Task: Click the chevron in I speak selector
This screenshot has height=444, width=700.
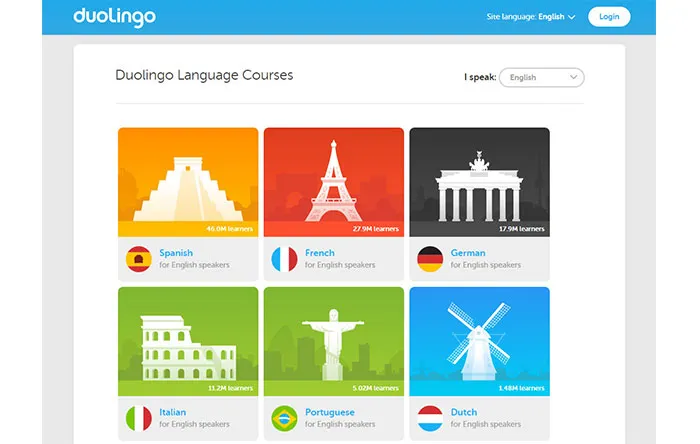Action: pos(574,77)
